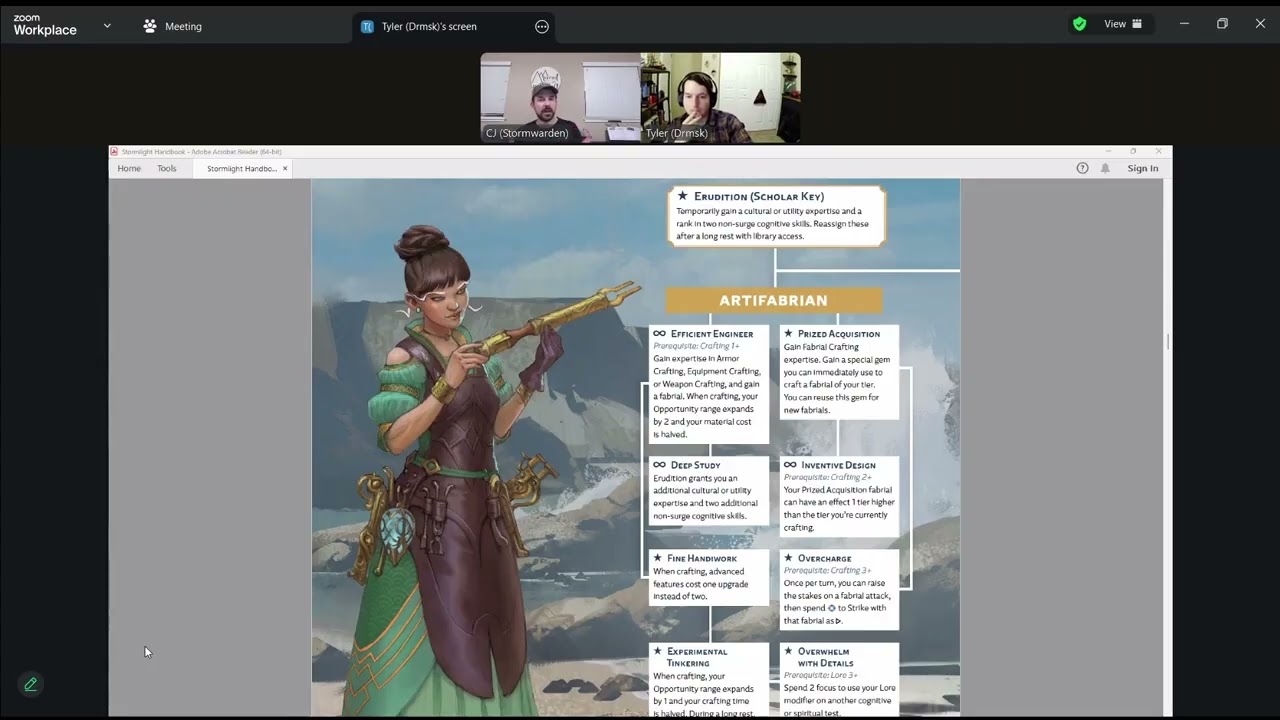The image size is (1280, 720).
Task: Click the Meeting people icon
Action: point(150,26)
